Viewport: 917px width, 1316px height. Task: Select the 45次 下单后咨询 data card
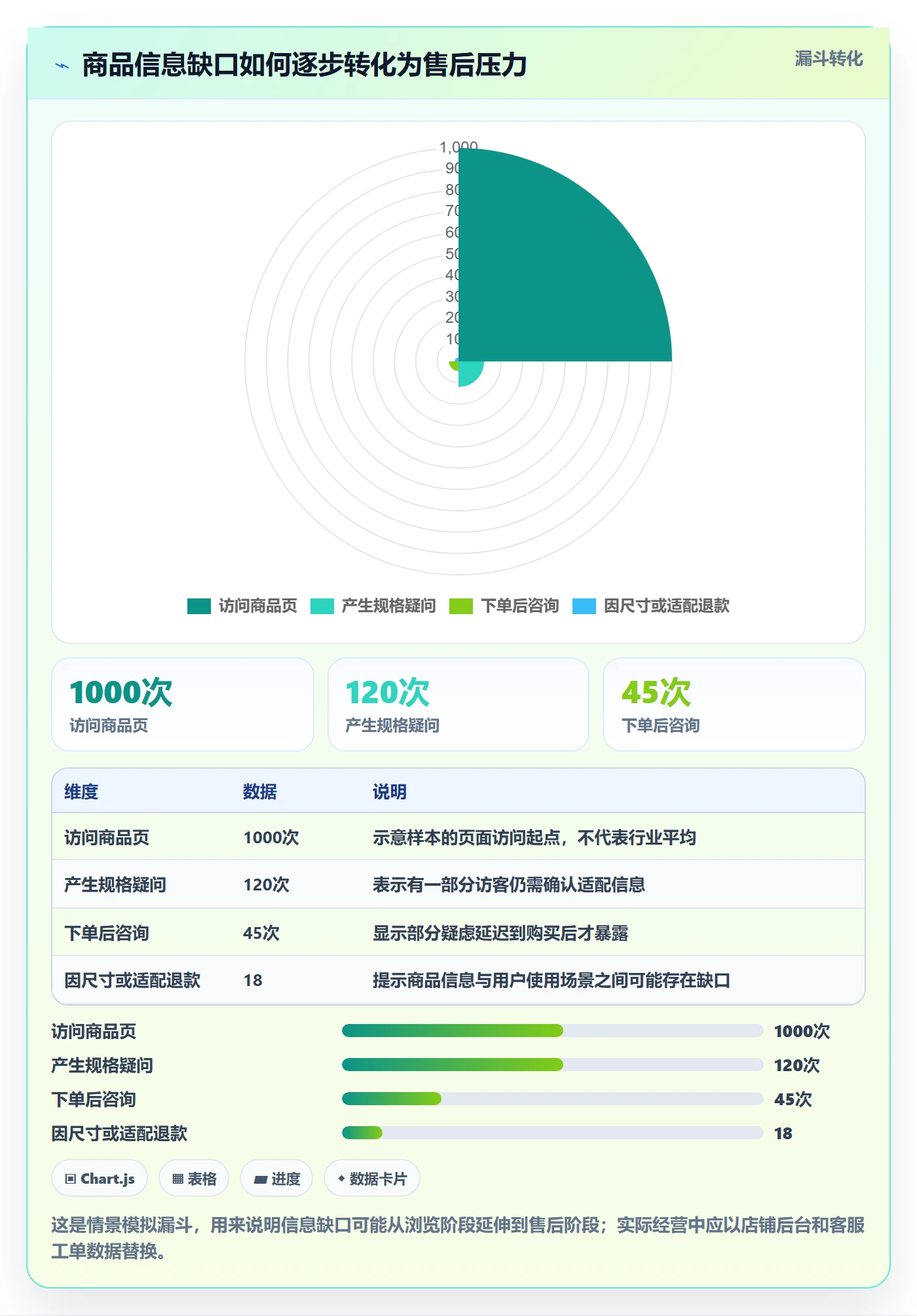734,704
